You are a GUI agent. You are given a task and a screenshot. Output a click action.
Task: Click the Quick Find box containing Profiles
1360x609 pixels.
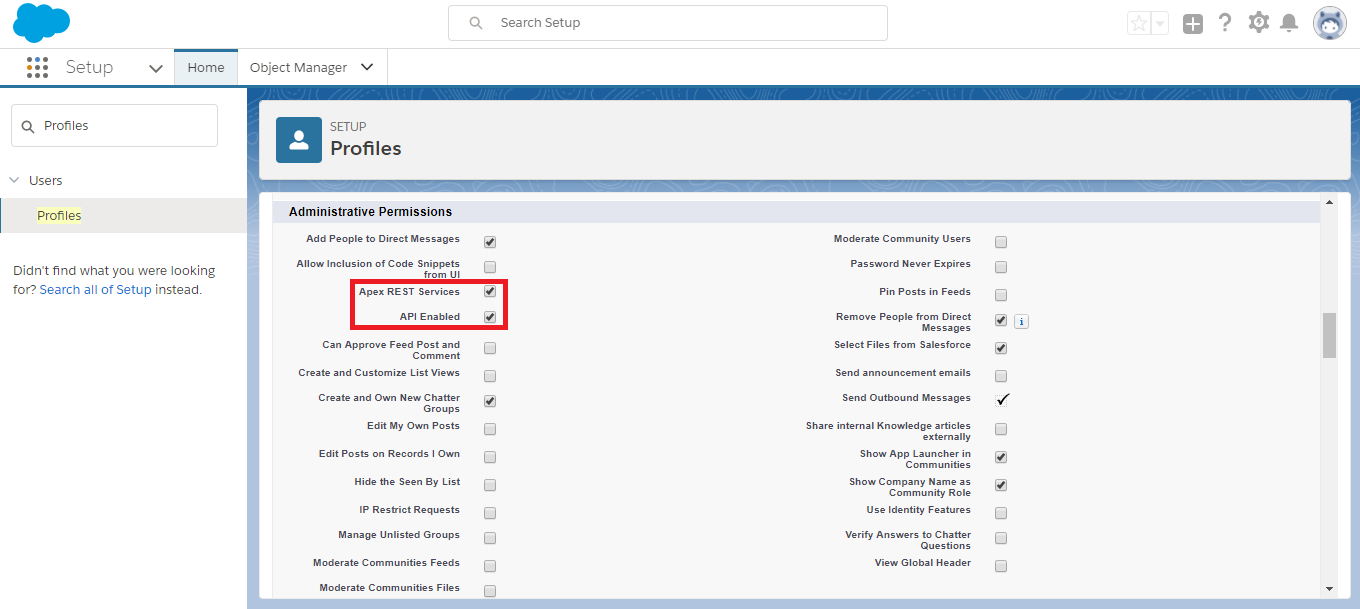tap(114, 126)
